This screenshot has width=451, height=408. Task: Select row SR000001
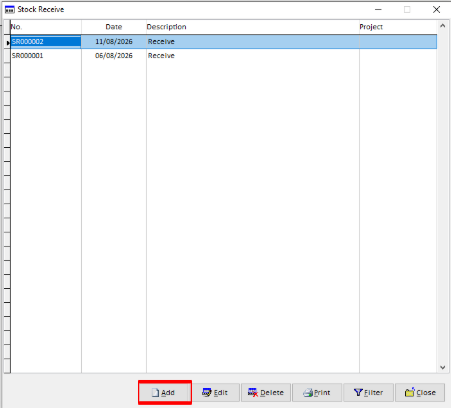click(x=224, y=56)
